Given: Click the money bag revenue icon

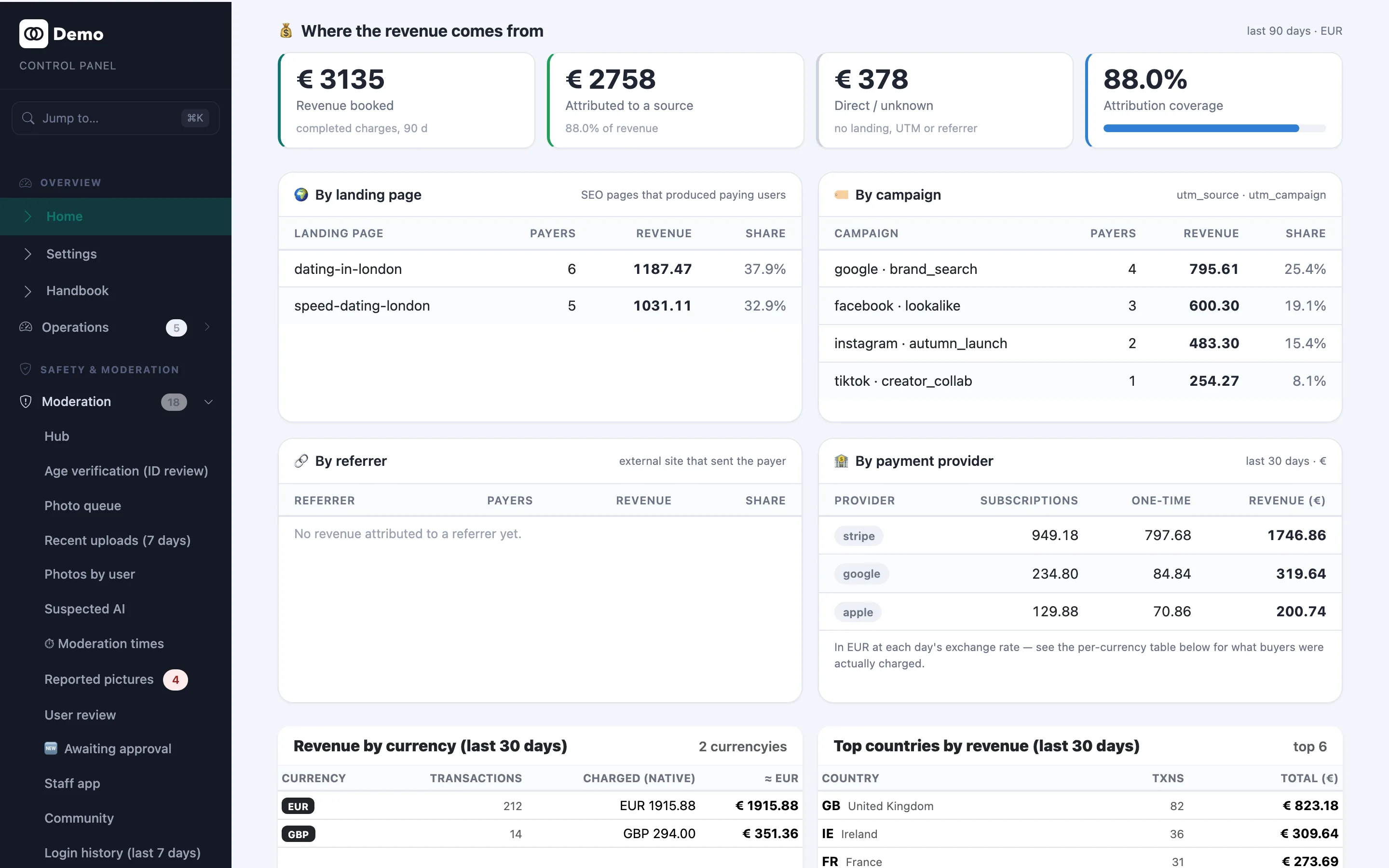Looking at the screenshot, I should [x=286, y=31].
